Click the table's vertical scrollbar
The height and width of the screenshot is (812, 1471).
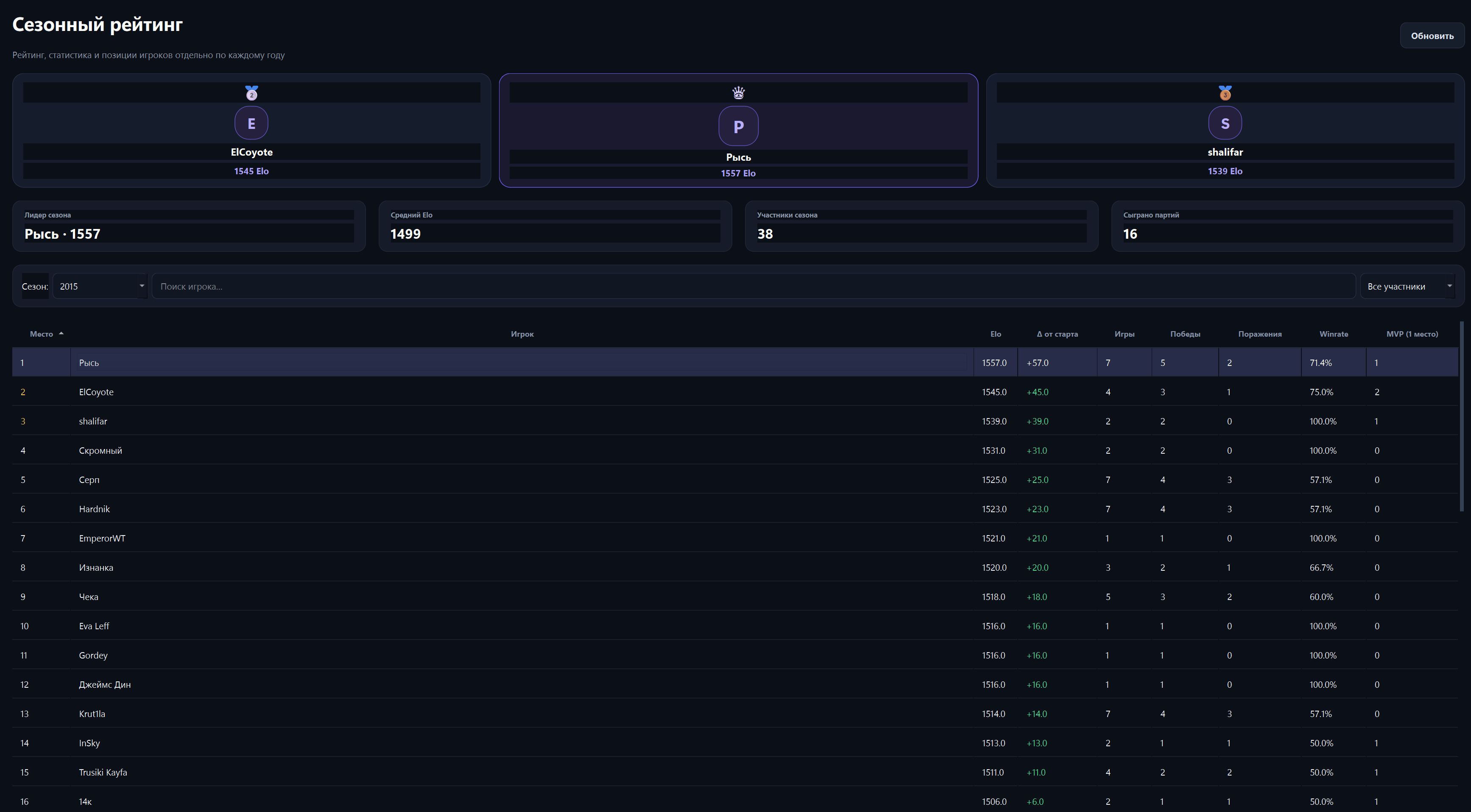click(x=1462, y=416)
